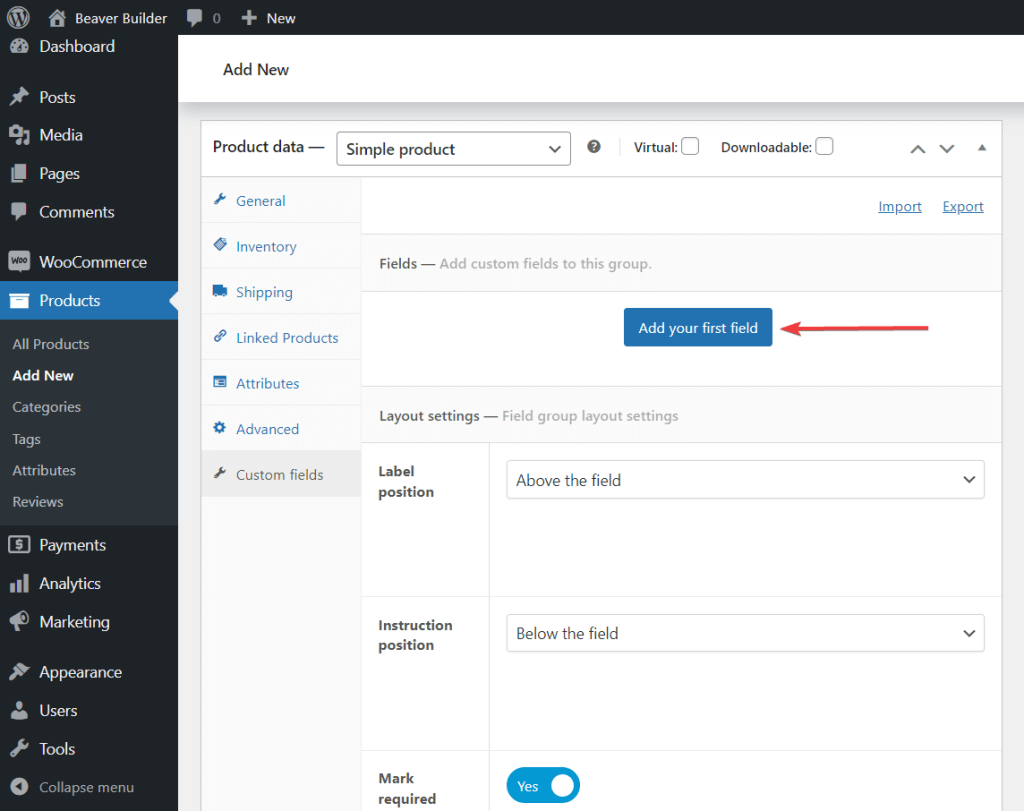The width and height of the screenshot is (1024, 811).
Task: Open the Simple product type dropdown
Action: tap(453, 148)
